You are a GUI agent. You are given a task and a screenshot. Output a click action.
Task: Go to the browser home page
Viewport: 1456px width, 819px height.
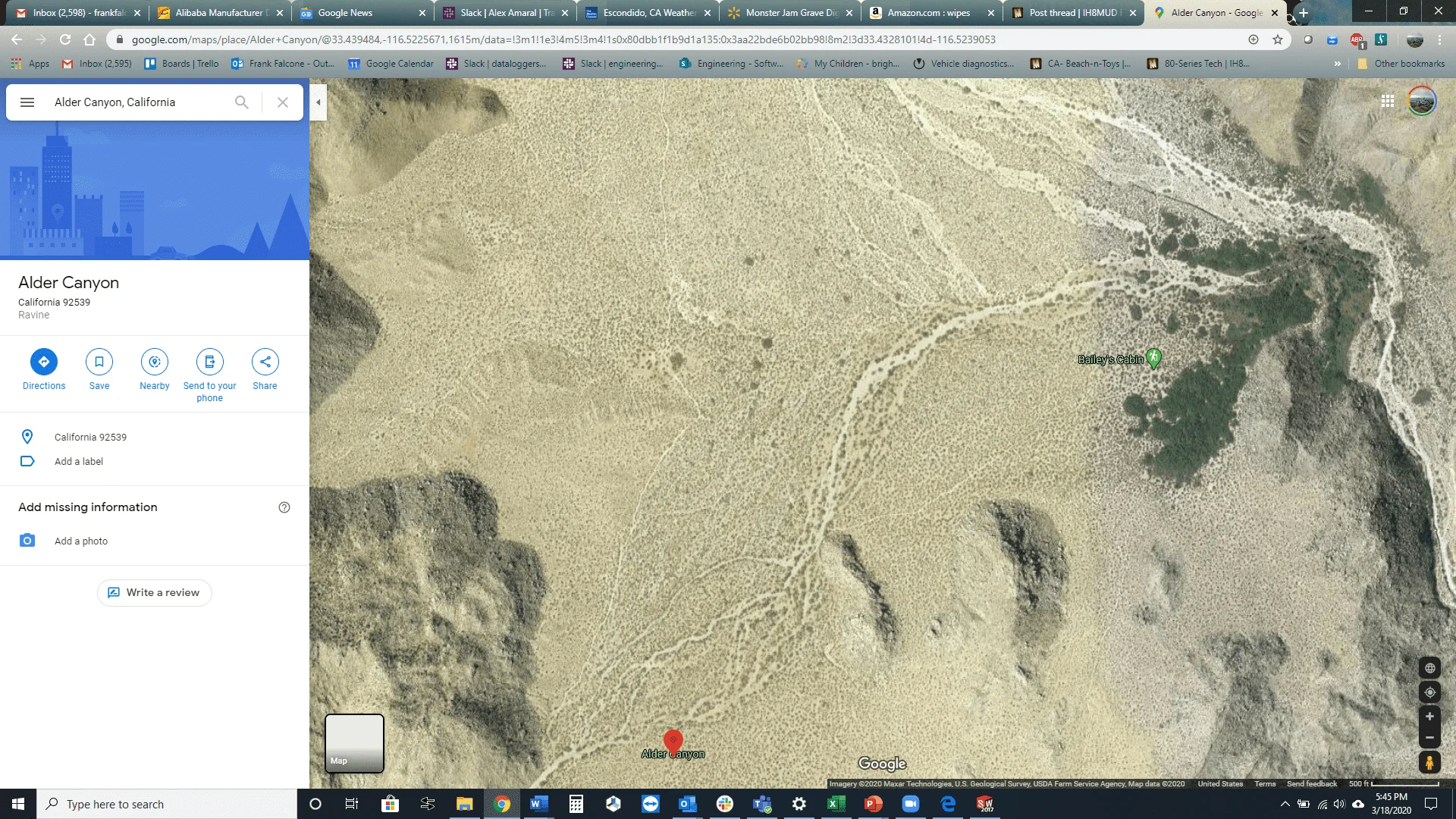89,39
